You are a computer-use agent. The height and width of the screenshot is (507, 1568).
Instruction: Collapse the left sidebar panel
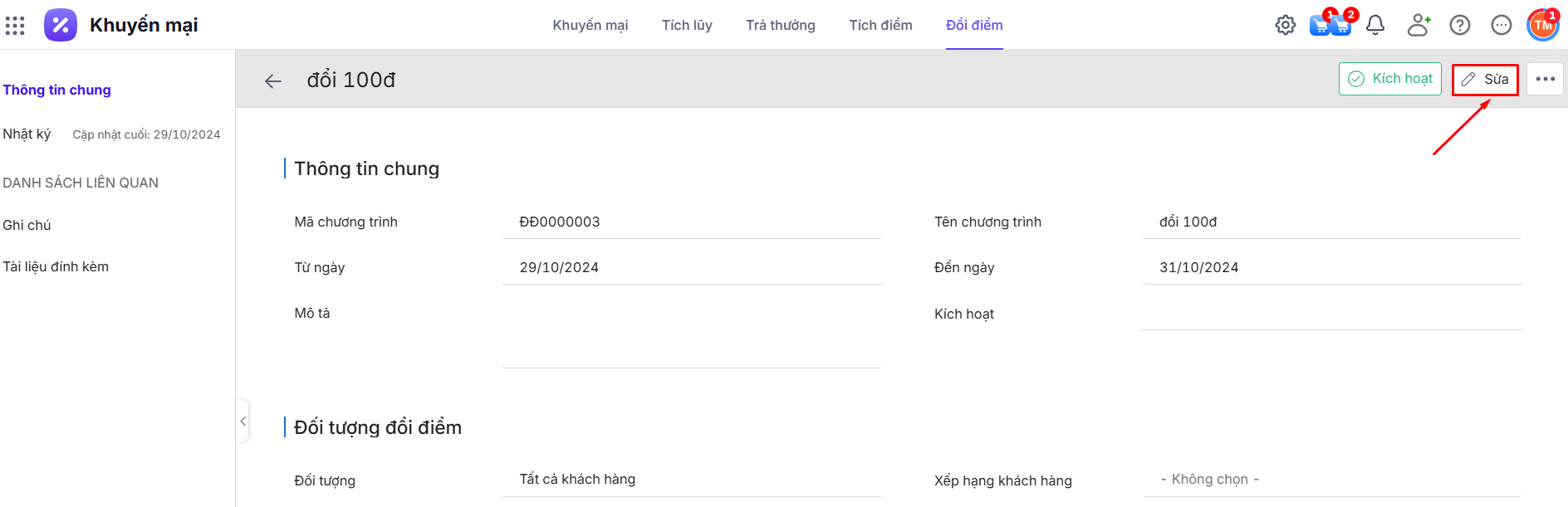point(243,422)
